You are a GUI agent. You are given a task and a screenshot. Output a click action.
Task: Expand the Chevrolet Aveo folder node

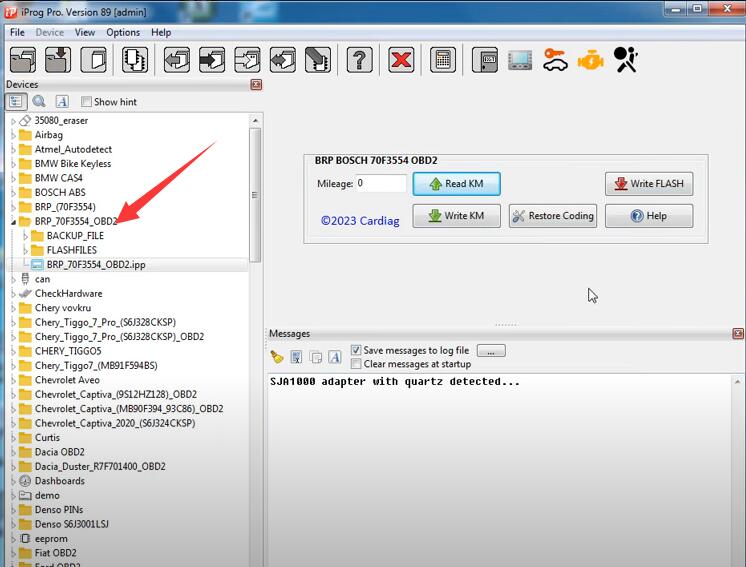(x=13, y=381)
